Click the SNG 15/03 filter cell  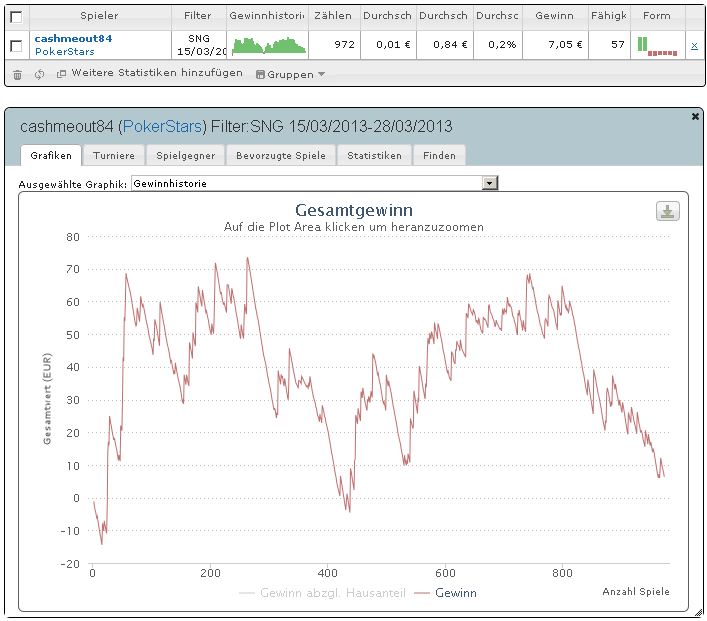pyautogui.click(x=199, y=45)
